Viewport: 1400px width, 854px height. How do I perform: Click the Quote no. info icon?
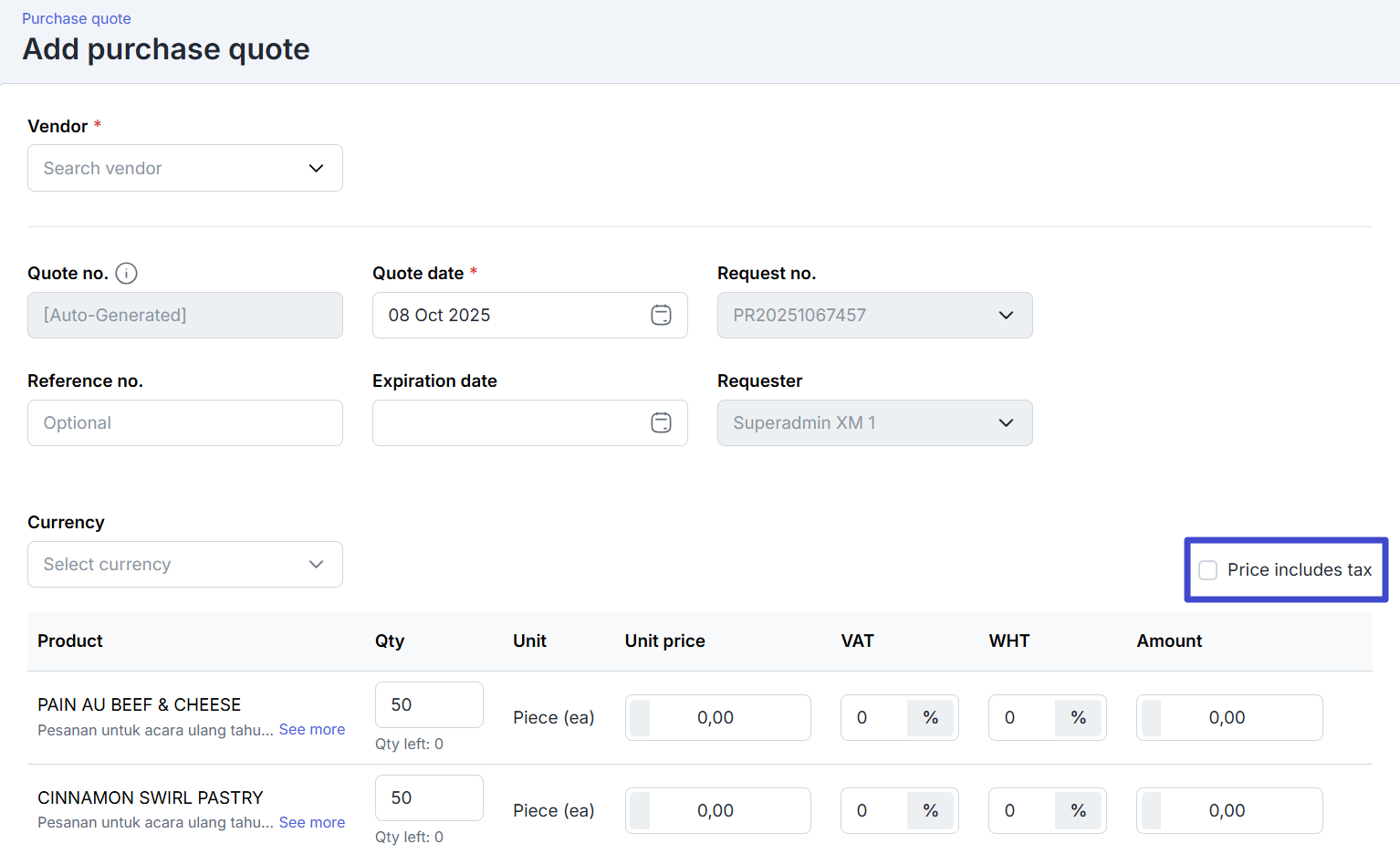[x=127, y=274]
